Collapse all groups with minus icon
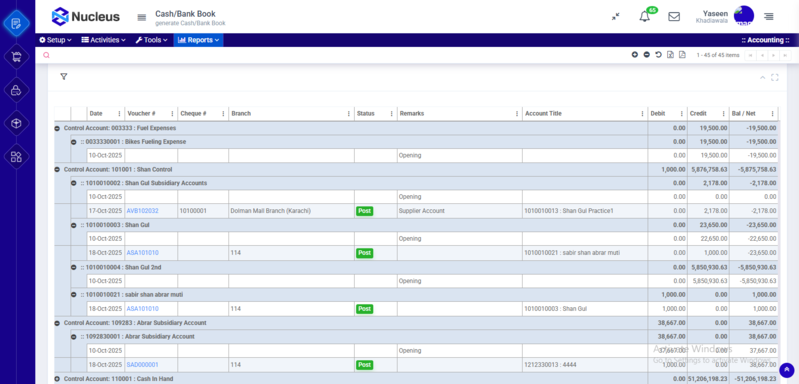The image size is (799, 384). tap(647, 54)
